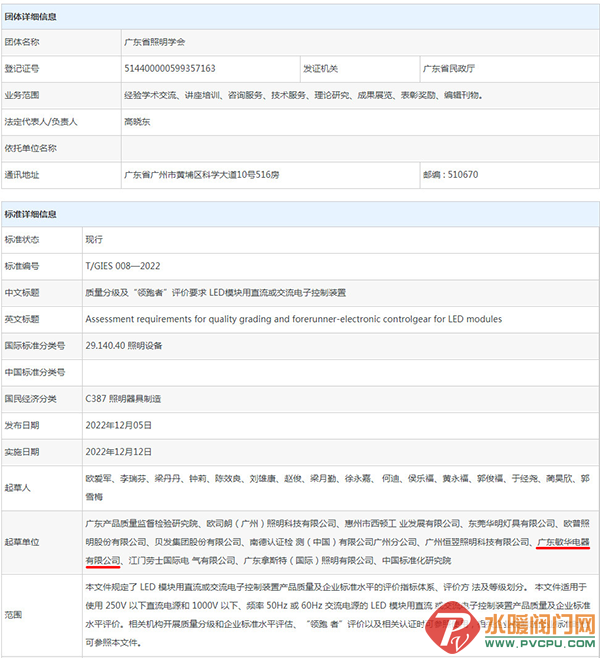Select the 国民经济分类 label
Viewport: 600px width, 658px height.
30,399
